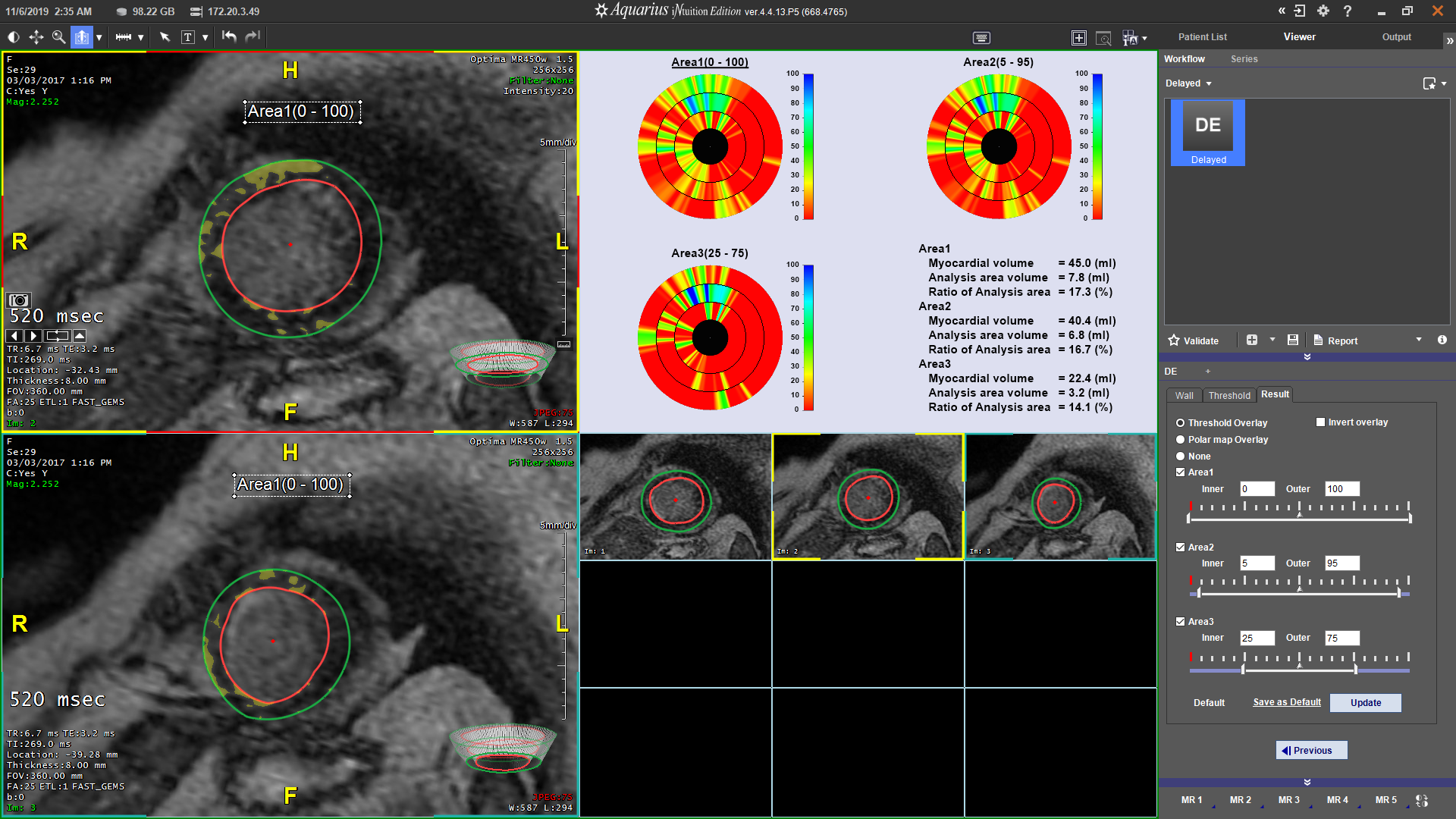
Task: Uncheck the Area3 checkbox
Action: [1180, 621]
